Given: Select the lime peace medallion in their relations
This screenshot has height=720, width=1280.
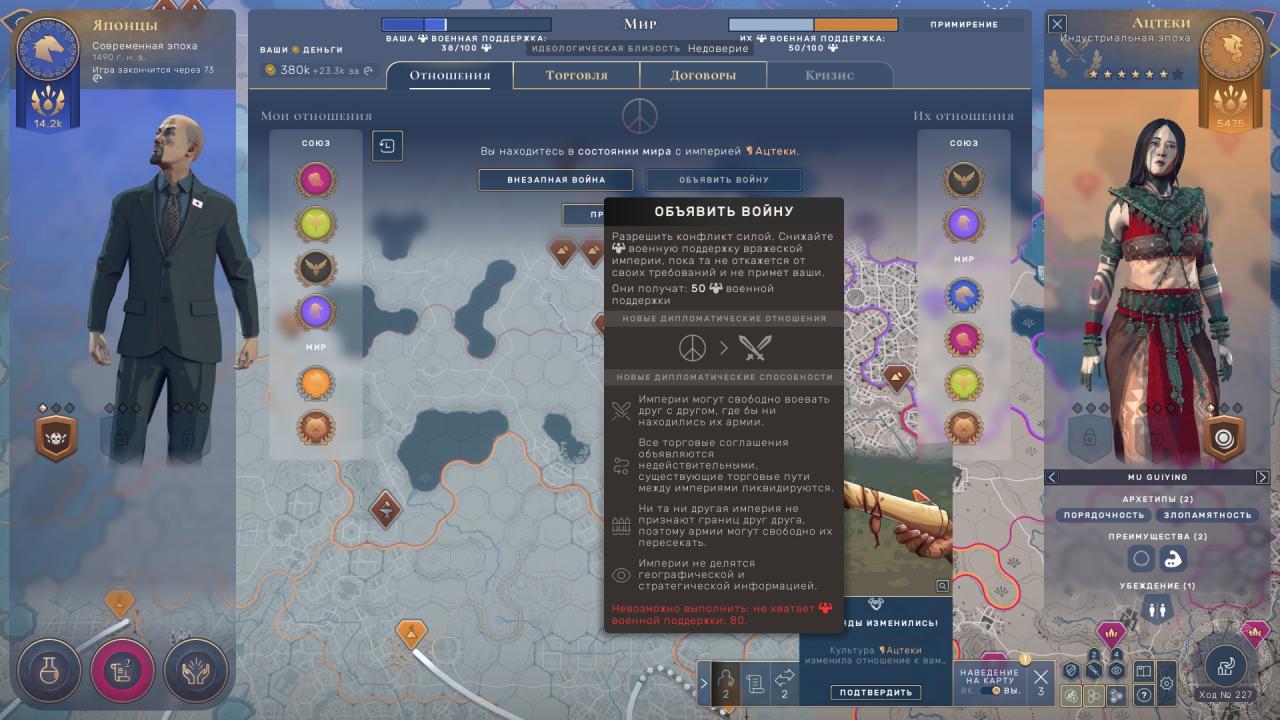Looking at the screenshot, I should (x=964, y=383).
